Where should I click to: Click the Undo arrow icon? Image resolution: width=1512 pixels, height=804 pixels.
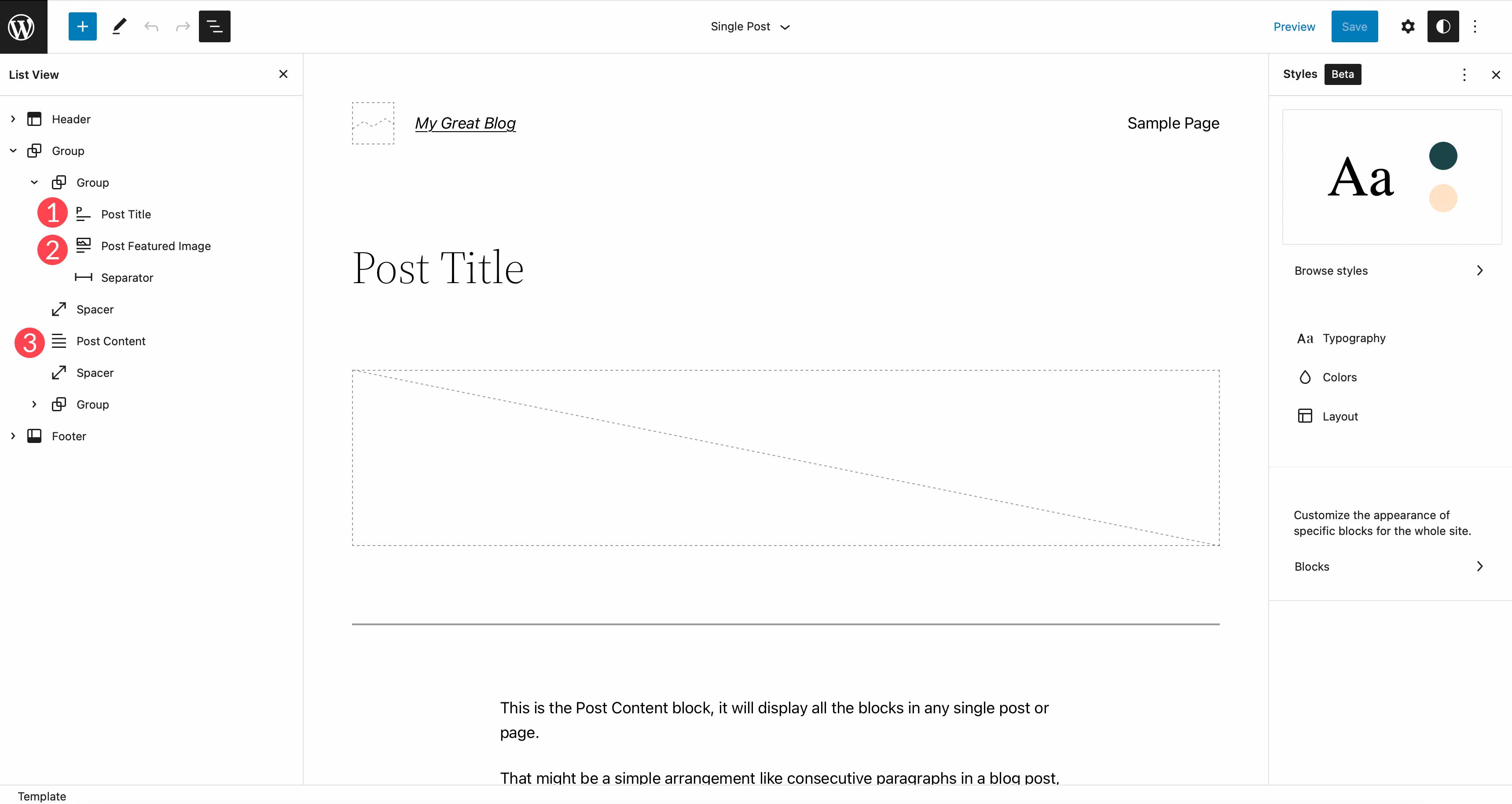[x=151, y=27]
